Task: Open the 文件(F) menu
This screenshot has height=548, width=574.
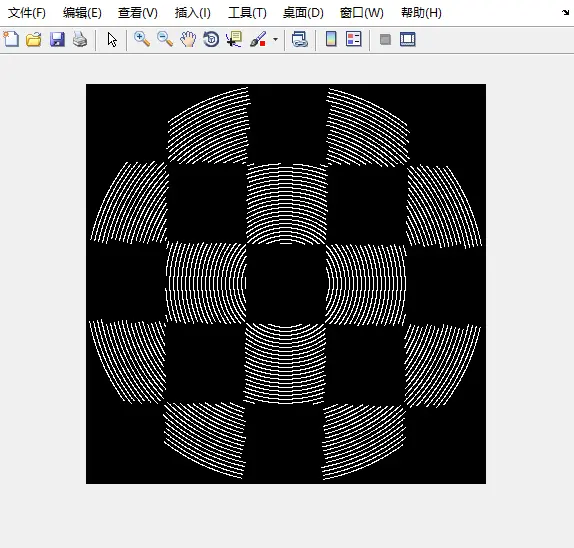Action: [27, 13]
